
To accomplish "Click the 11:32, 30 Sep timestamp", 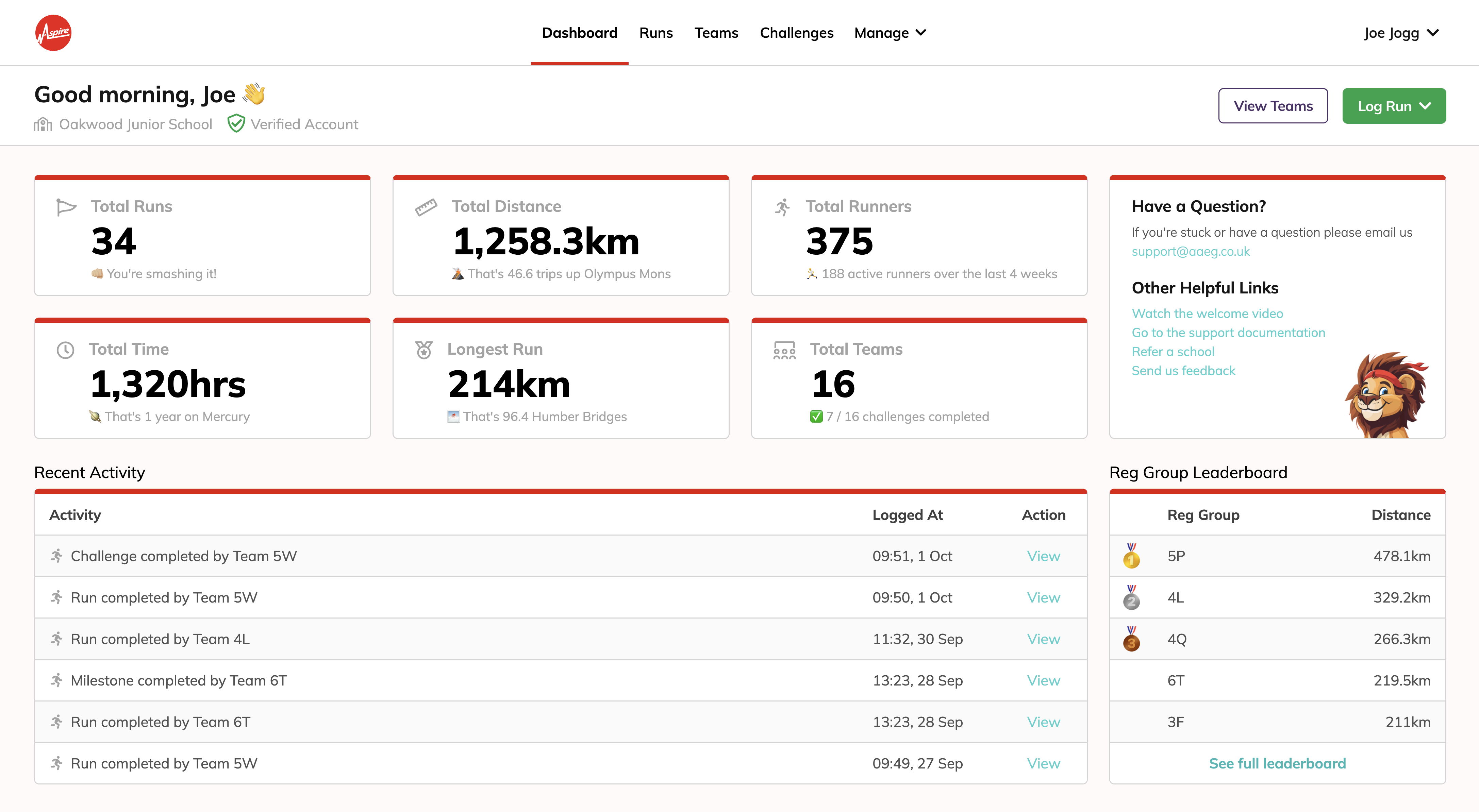I will coord(917,639).
